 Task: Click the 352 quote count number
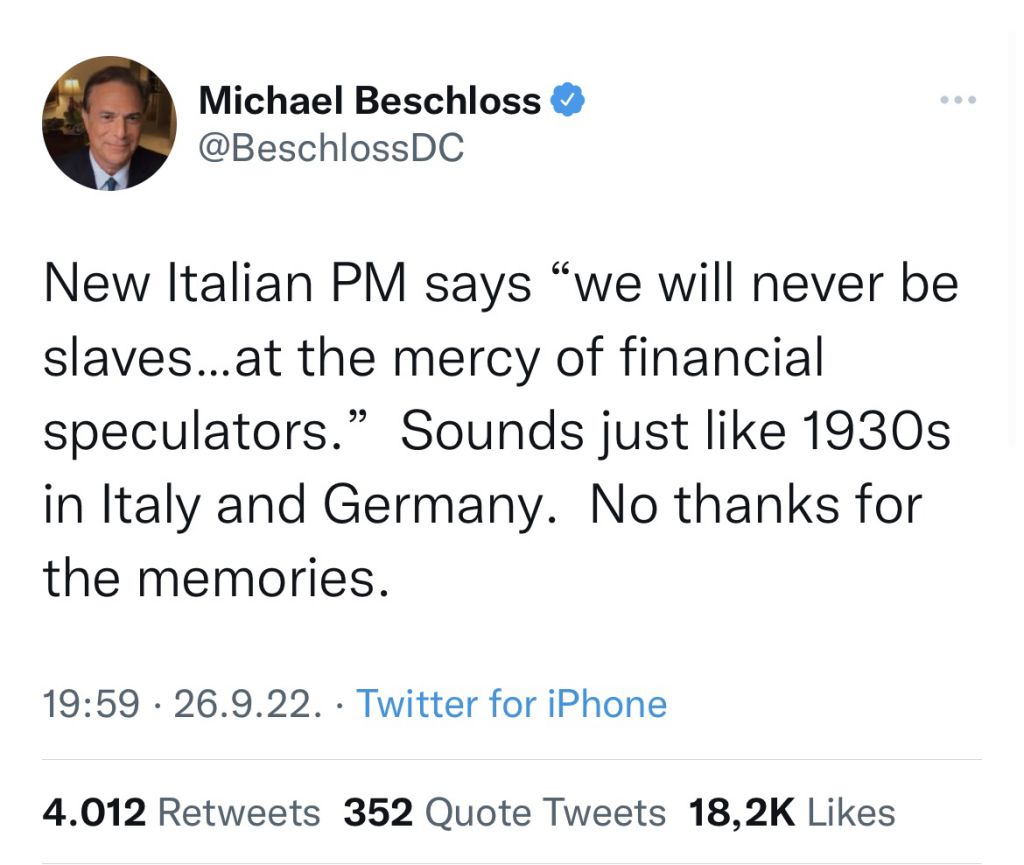click(x=378, y=813)
